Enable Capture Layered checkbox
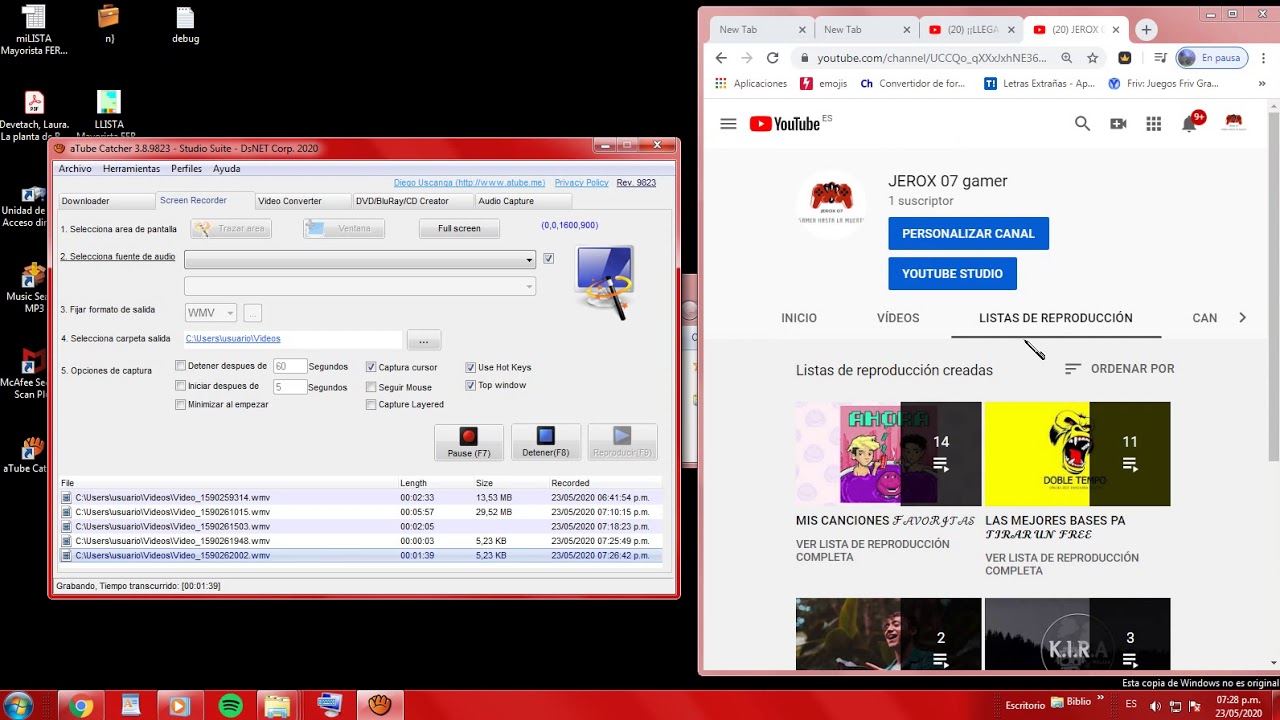 click(371, 405)
